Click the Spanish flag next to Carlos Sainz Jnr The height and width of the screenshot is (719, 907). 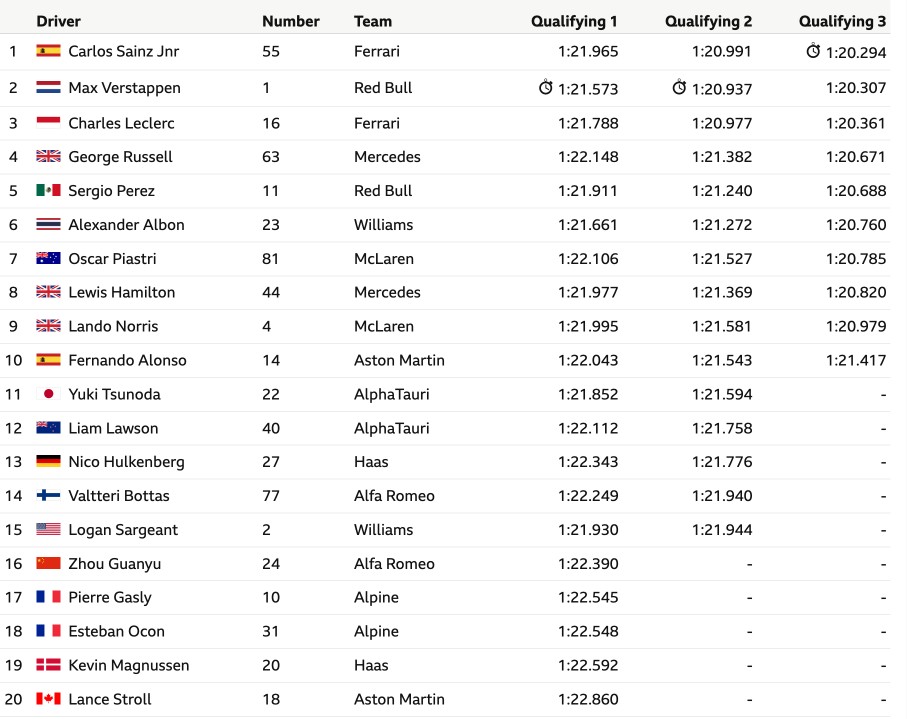pos(48,51)
